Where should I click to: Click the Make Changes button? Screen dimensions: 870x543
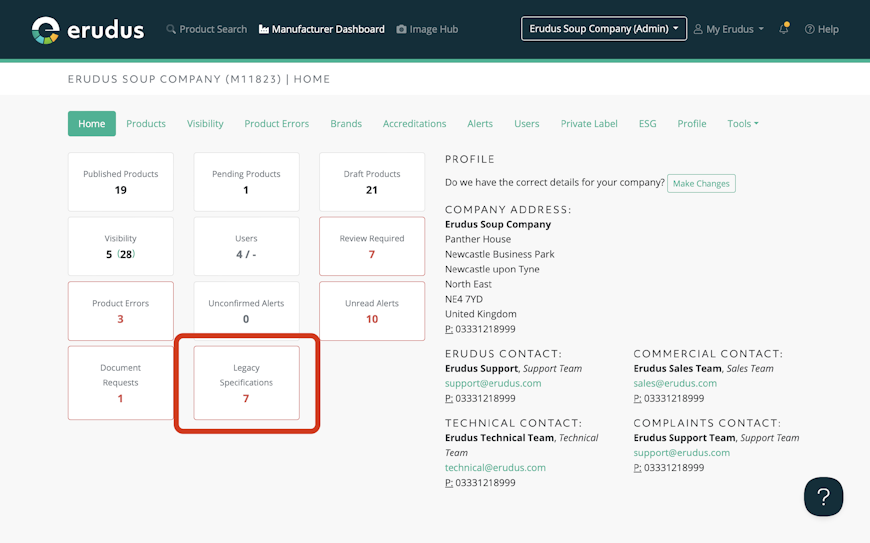(x=701, y=184)
